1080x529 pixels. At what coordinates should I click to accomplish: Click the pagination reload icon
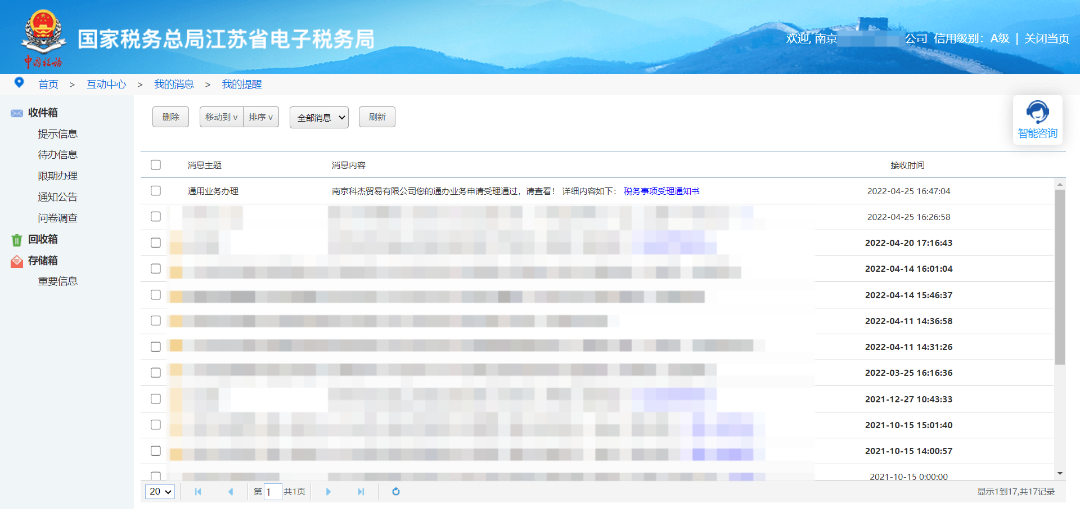[x=396, y=491]
